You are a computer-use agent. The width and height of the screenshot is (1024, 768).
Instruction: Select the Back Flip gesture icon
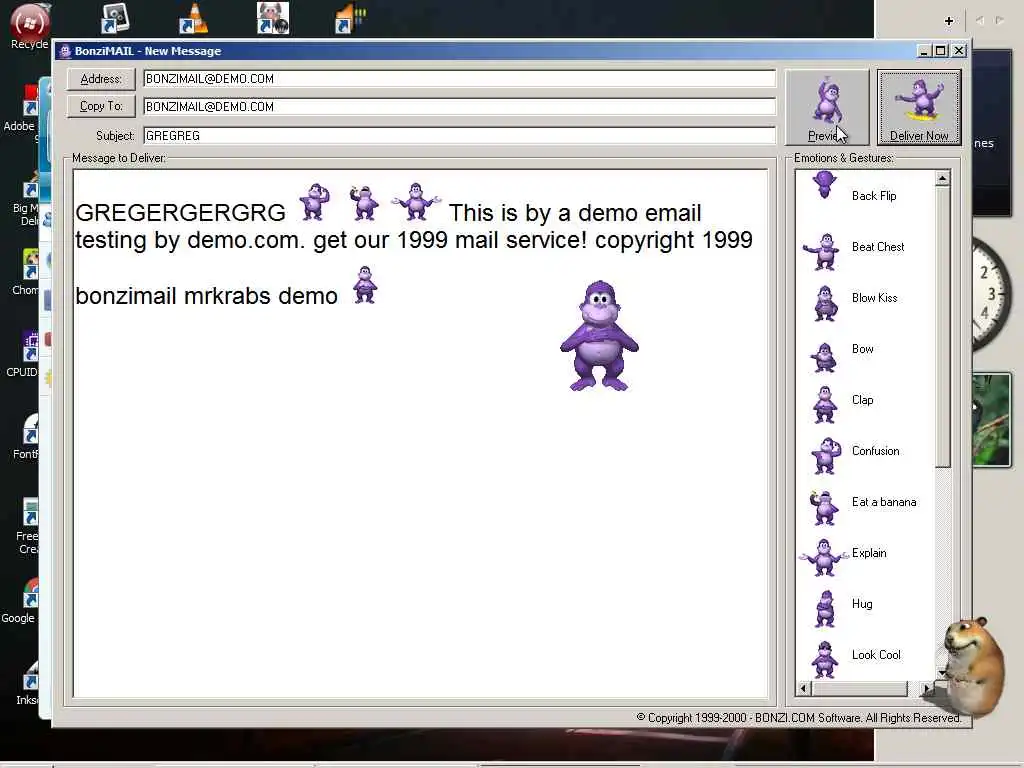click(x=824, y=185)
